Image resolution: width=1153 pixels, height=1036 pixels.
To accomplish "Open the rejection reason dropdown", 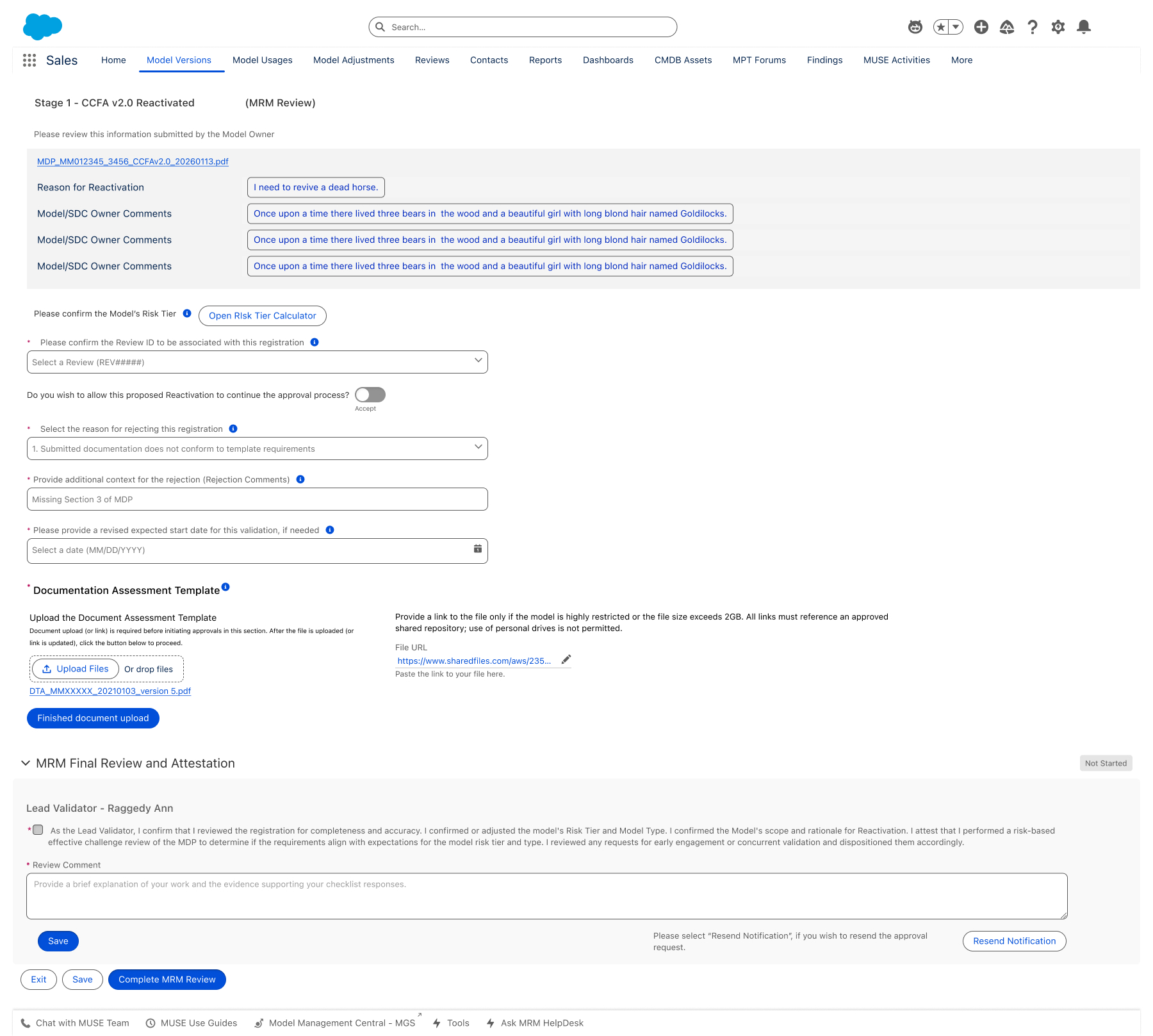I will pyautogui.click(x=258, y=448).
